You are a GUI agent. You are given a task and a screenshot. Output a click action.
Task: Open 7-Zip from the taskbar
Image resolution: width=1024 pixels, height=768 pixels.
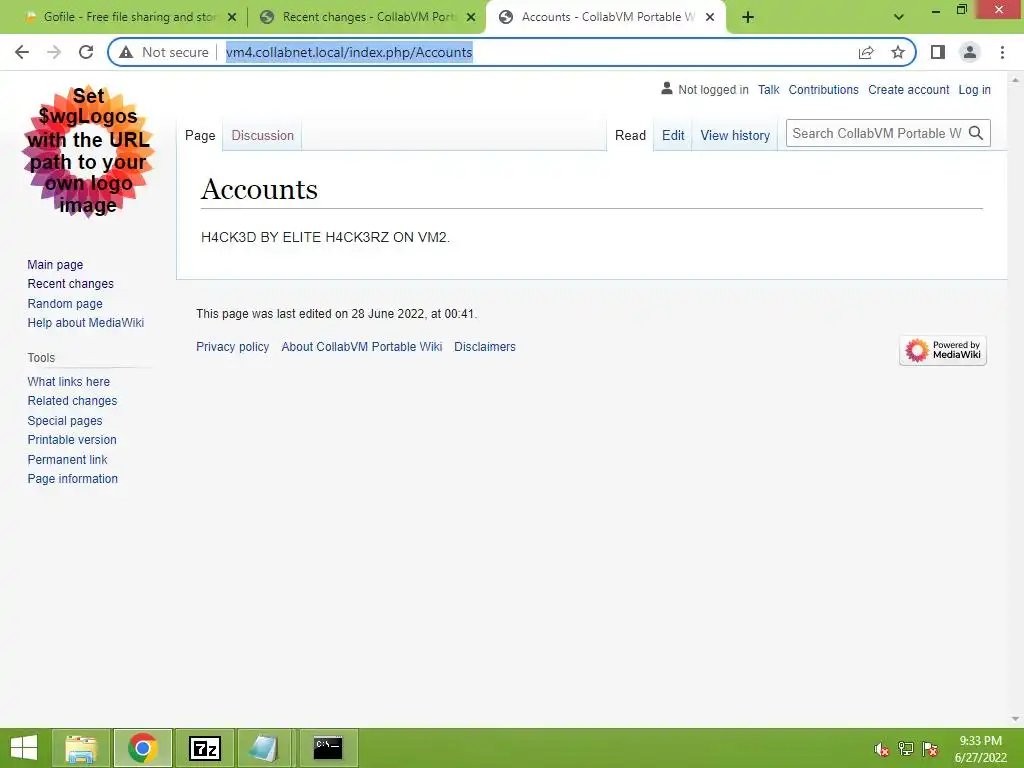(x=204, y=748)
